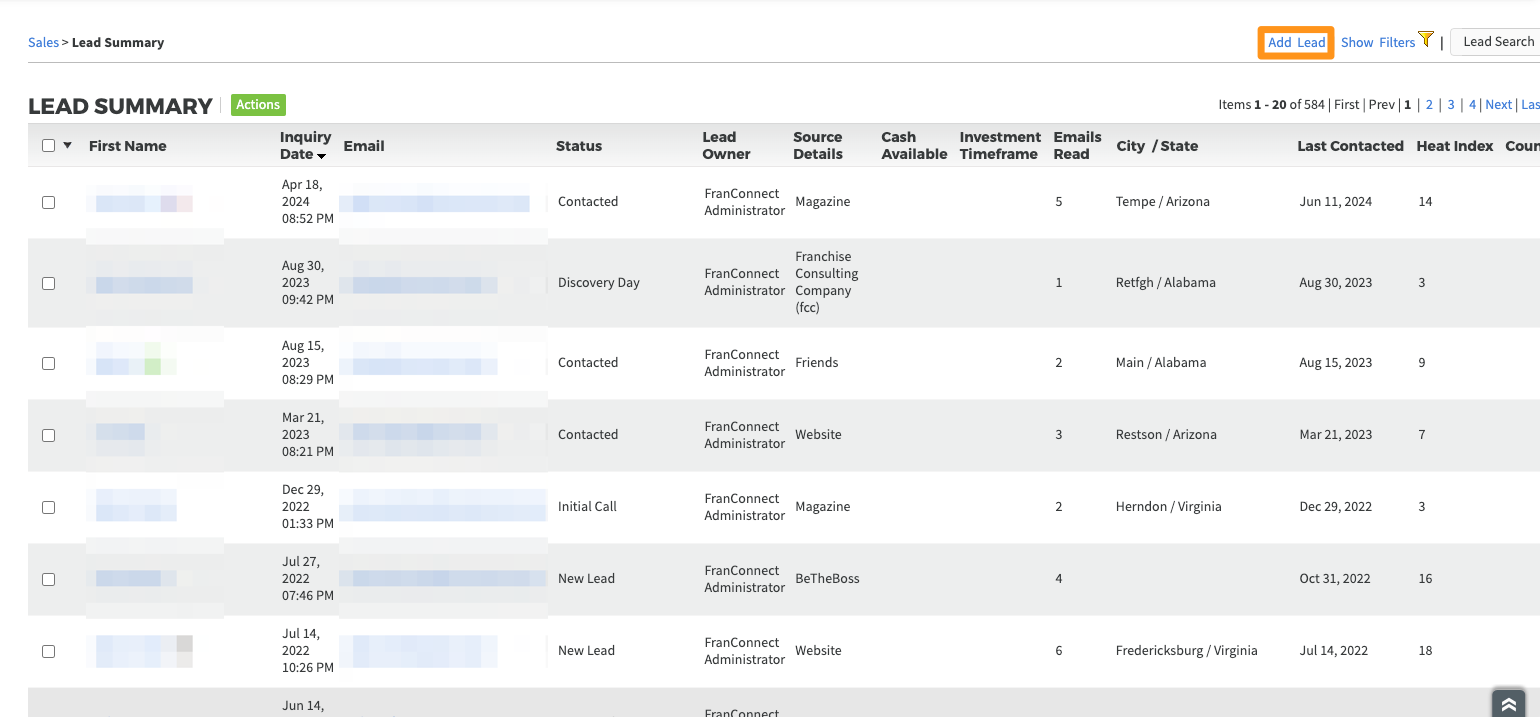Select the Herndon / Virginia lead checkbox

pyautogui.click(x=49, y=507)
